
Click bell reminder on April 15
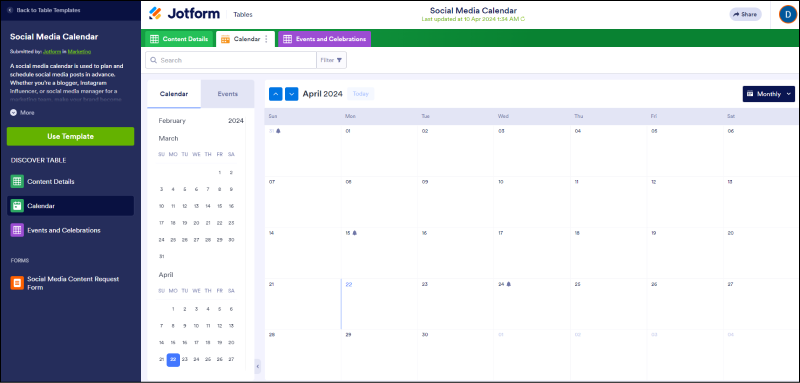pyautogui.click(x=355, y=233)
